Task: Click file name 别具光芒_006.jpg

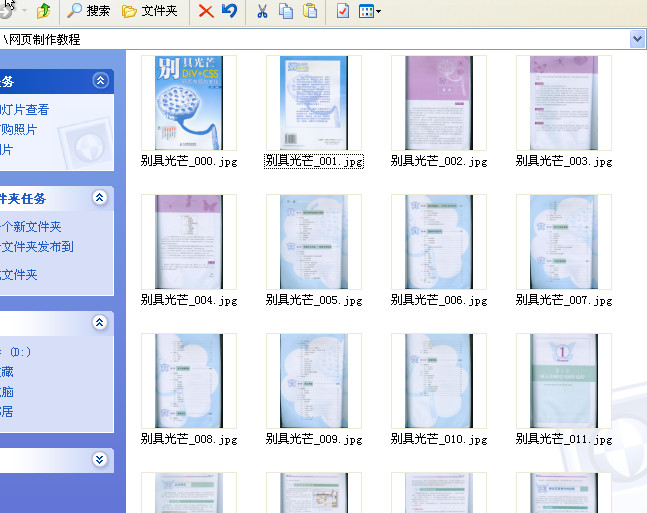Action: pos(439,300)
